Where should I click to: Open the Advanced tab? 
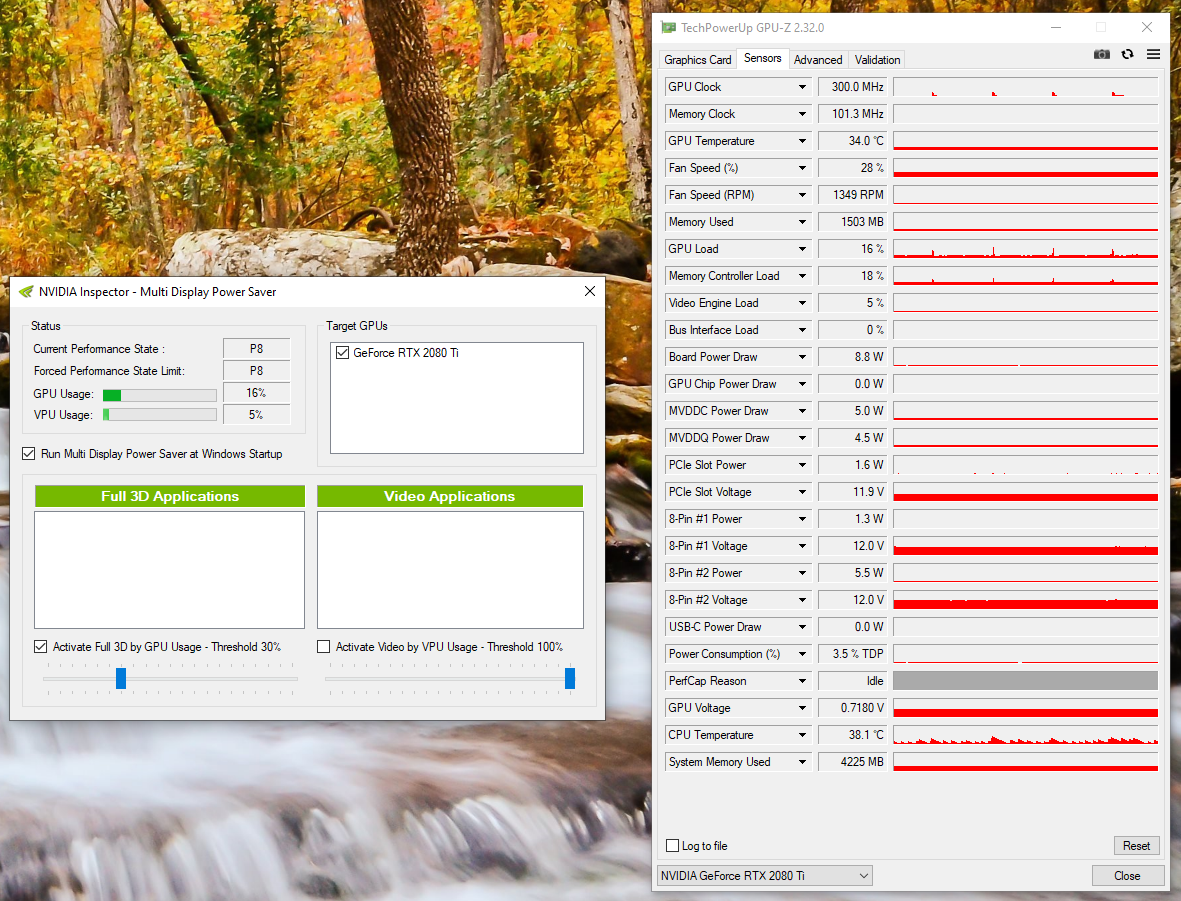[818, 60]
